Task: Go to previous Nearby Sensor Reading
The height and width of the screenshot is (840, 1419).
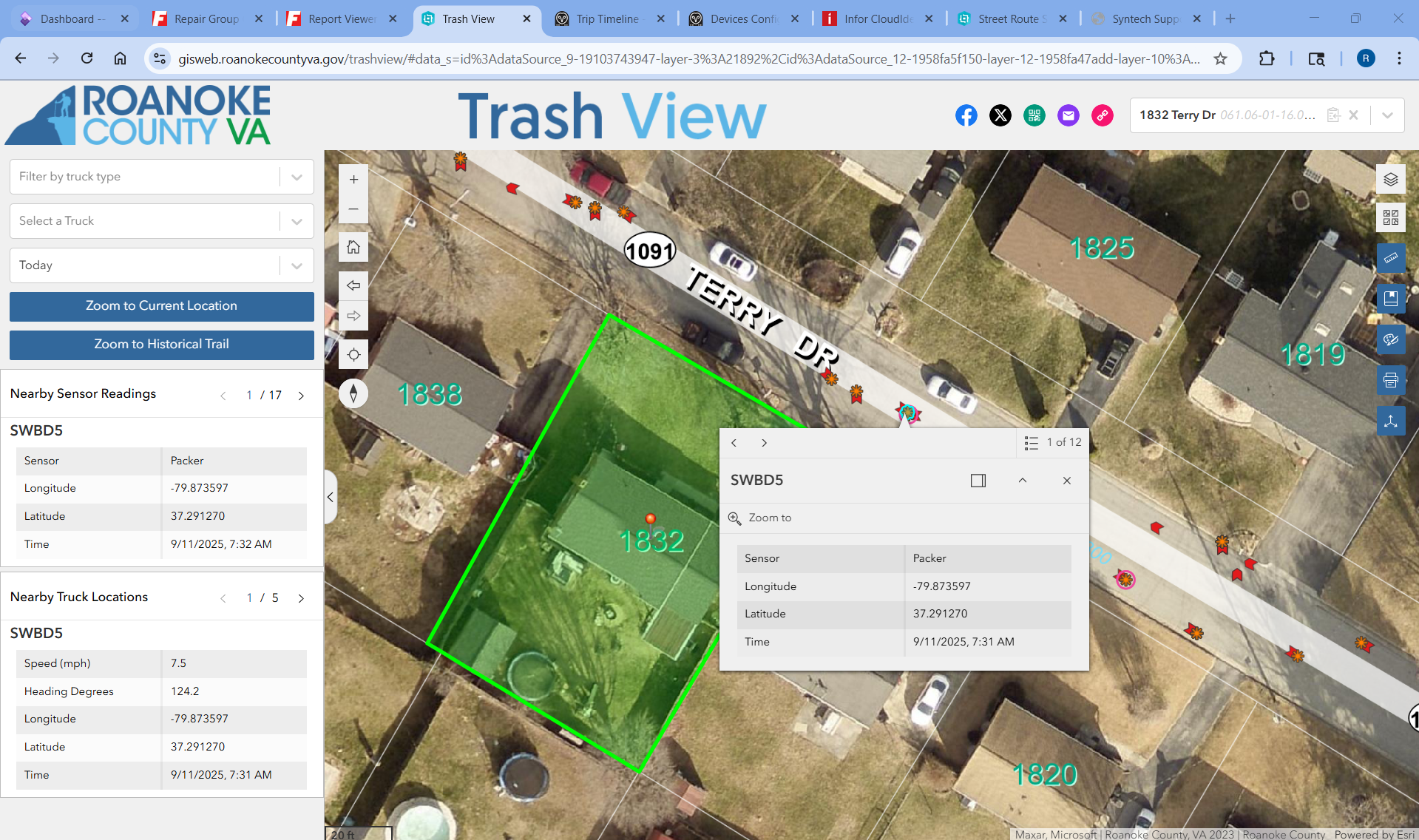Action: (223, 396)
